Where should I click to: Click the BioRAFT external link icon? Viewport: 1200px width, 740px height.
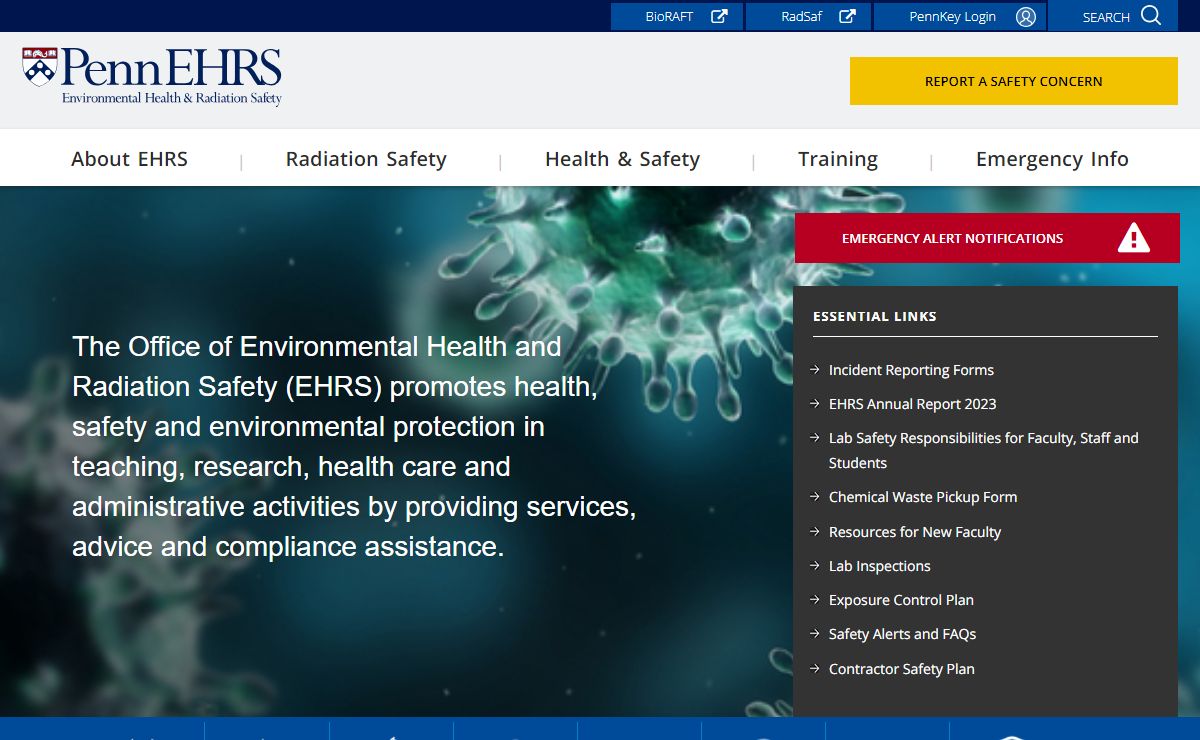719,16
